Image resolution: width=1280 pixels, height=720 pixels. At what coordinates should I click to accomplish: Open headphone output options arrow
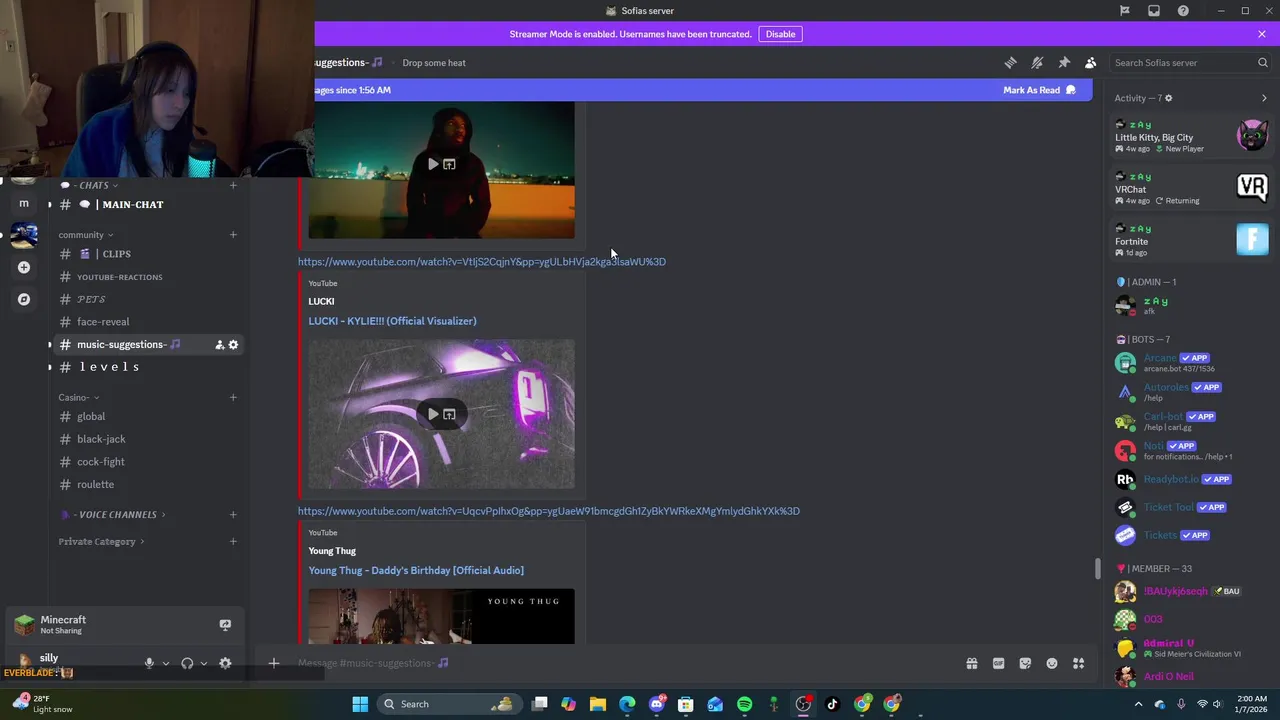(204, 663)
